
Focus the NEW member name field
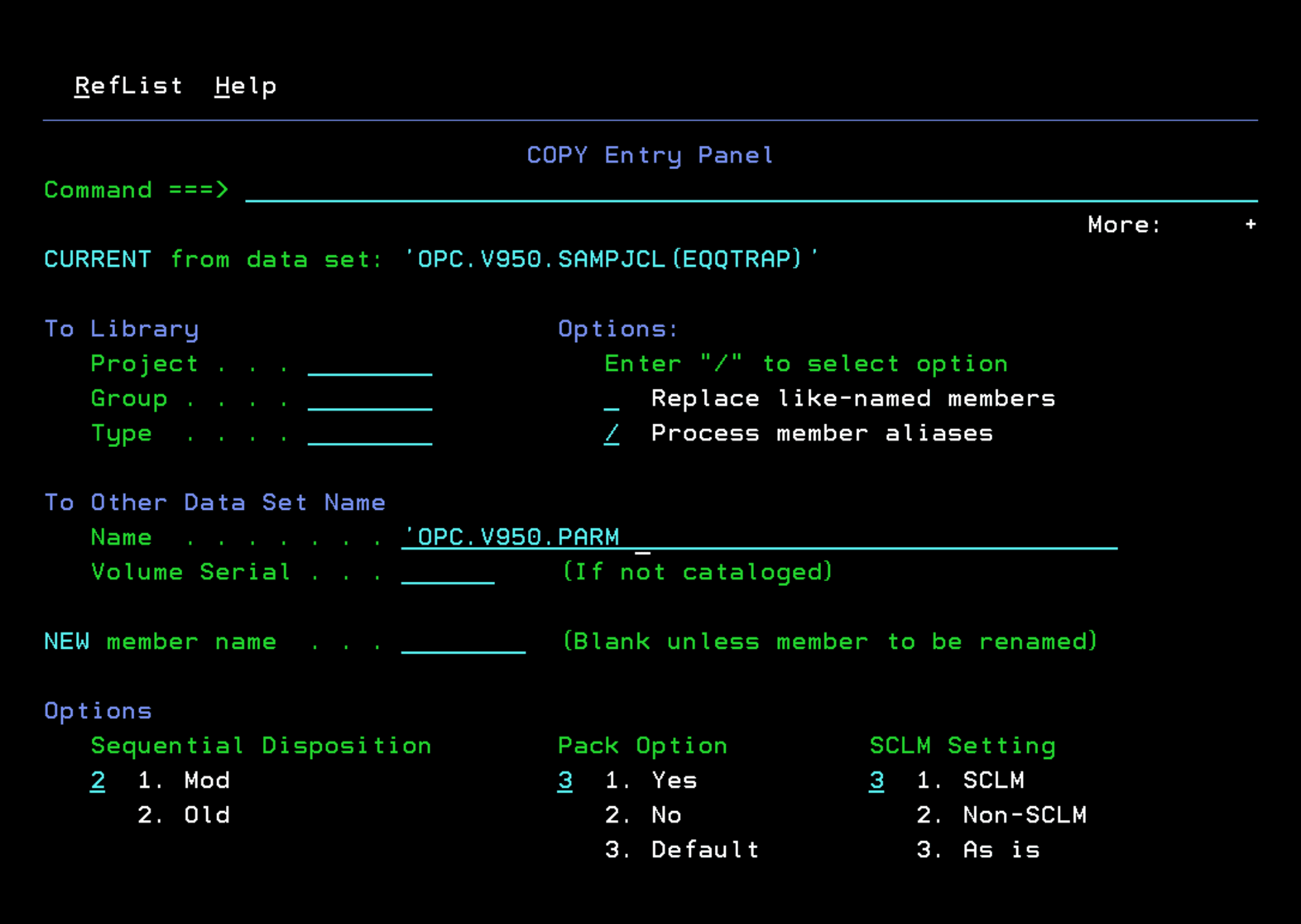(x=463, y=642)
